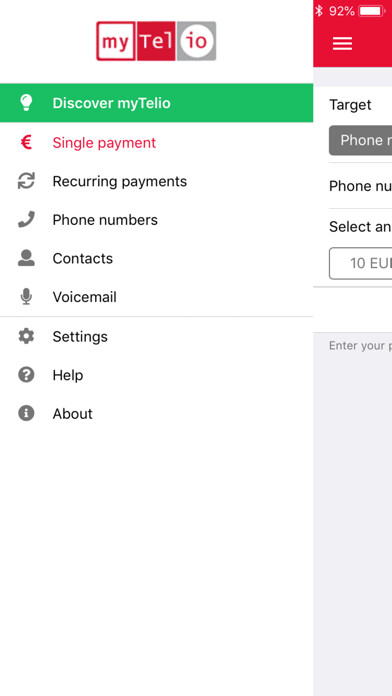Click the Voicemail microphone icon
This screenshot has height=696, width=392.
click(x=26, y=297)
